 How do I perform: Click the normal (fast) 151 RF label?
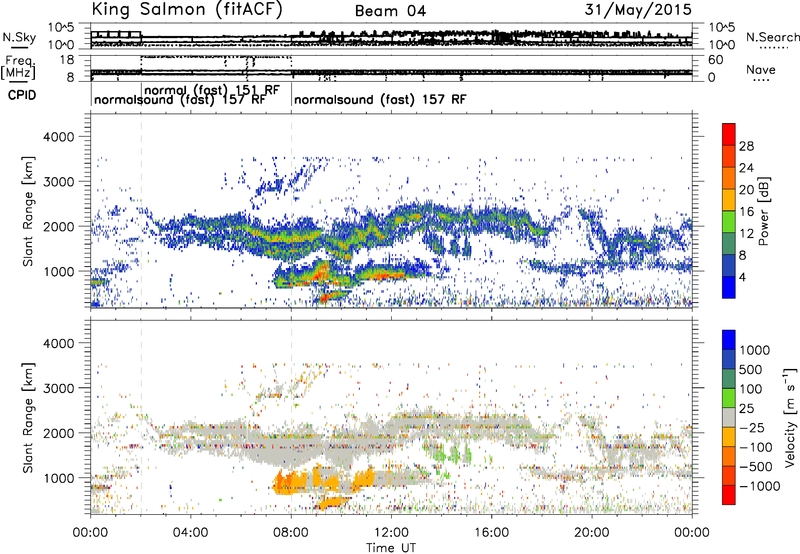pos(212,90)
